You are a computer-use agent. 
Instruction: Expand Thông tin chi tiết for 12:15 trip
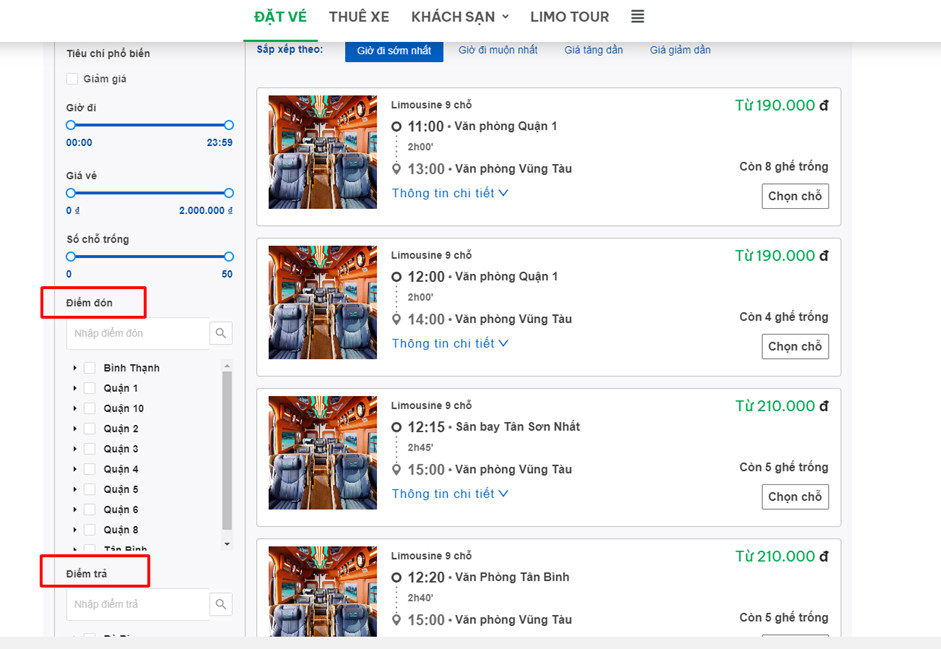pyautogui.click(x=450, y=493)
